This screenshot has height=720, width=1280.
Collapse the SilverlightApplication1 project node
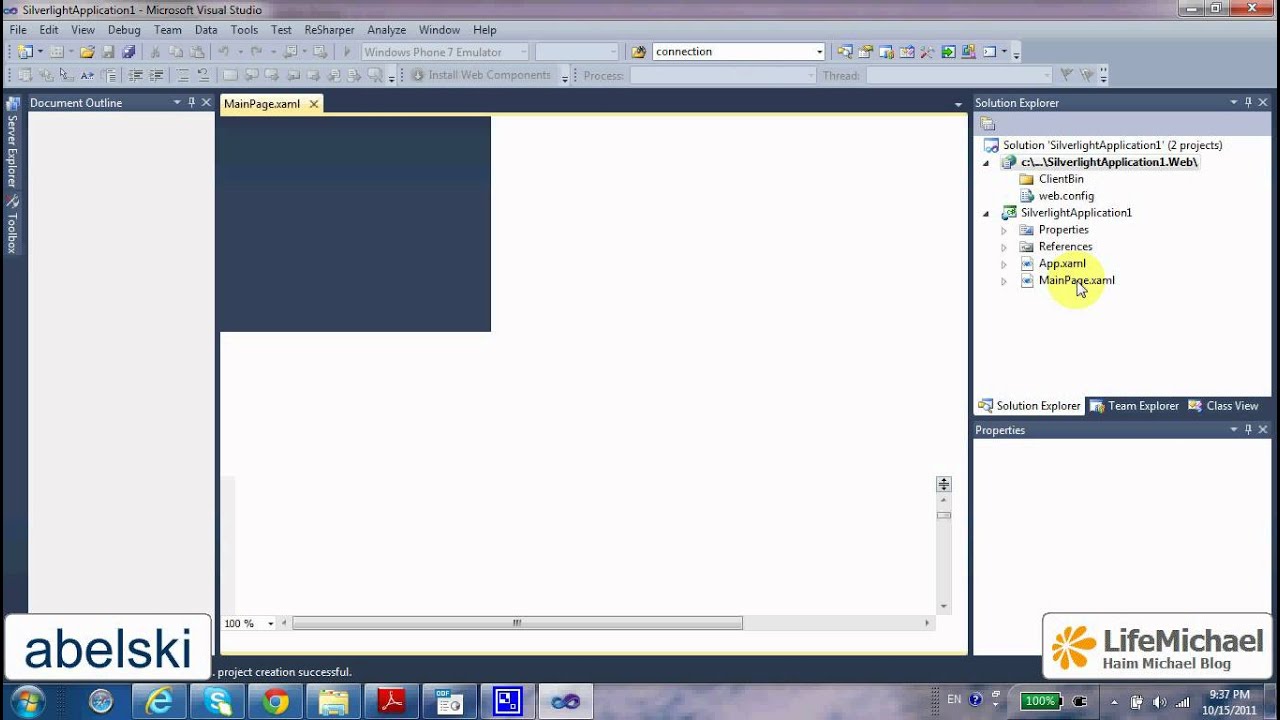(987, 213)
